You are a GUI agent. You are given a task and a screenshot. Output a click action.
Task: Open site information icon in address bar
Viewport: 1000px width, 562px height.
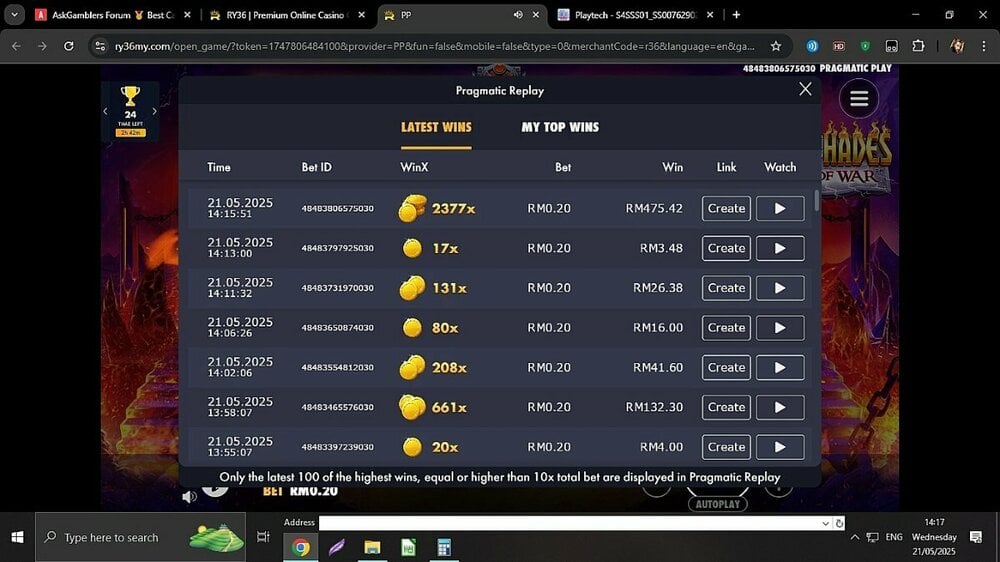point(99,46)
